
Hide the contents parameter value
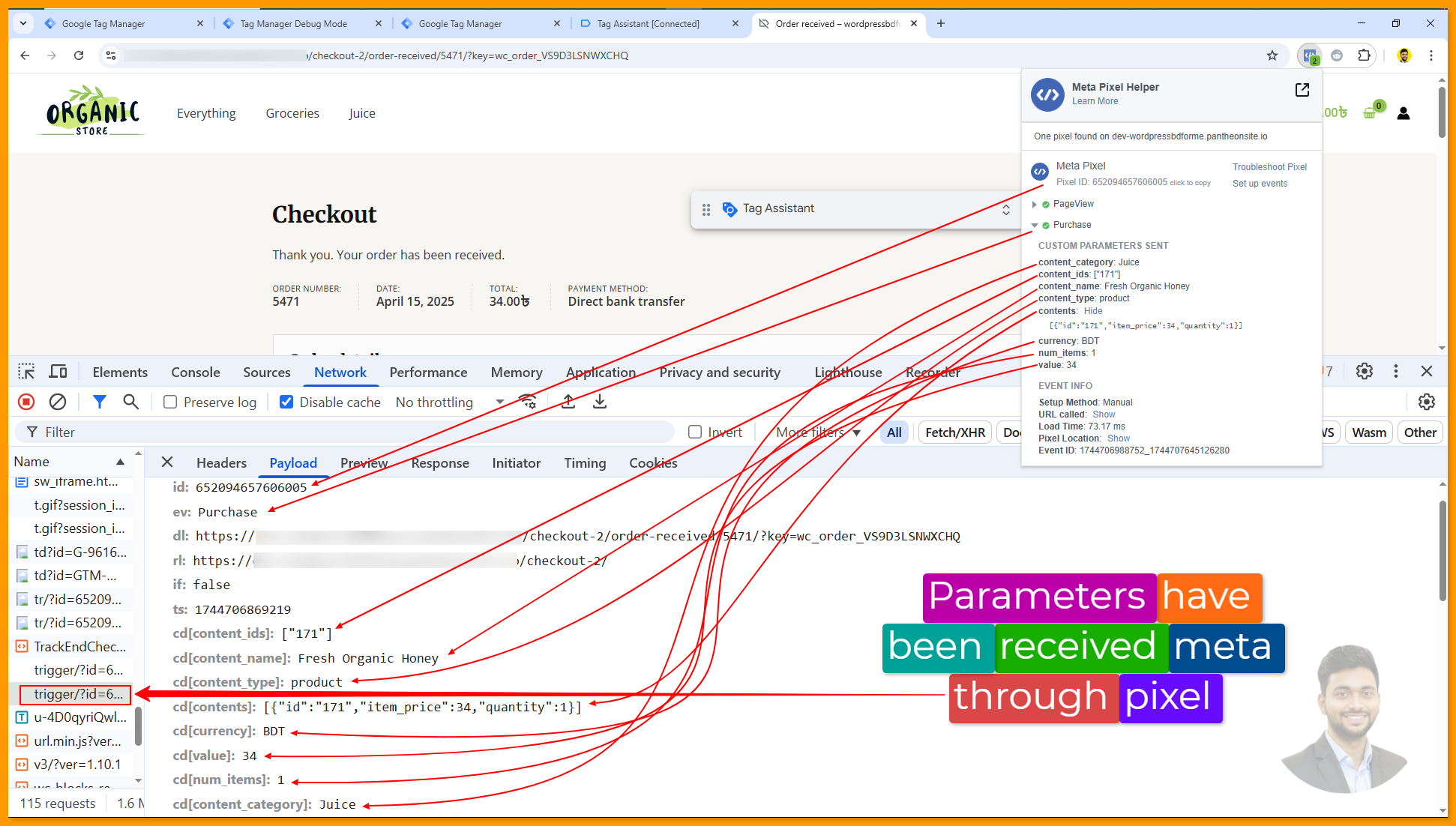(x=1093, y=311)
